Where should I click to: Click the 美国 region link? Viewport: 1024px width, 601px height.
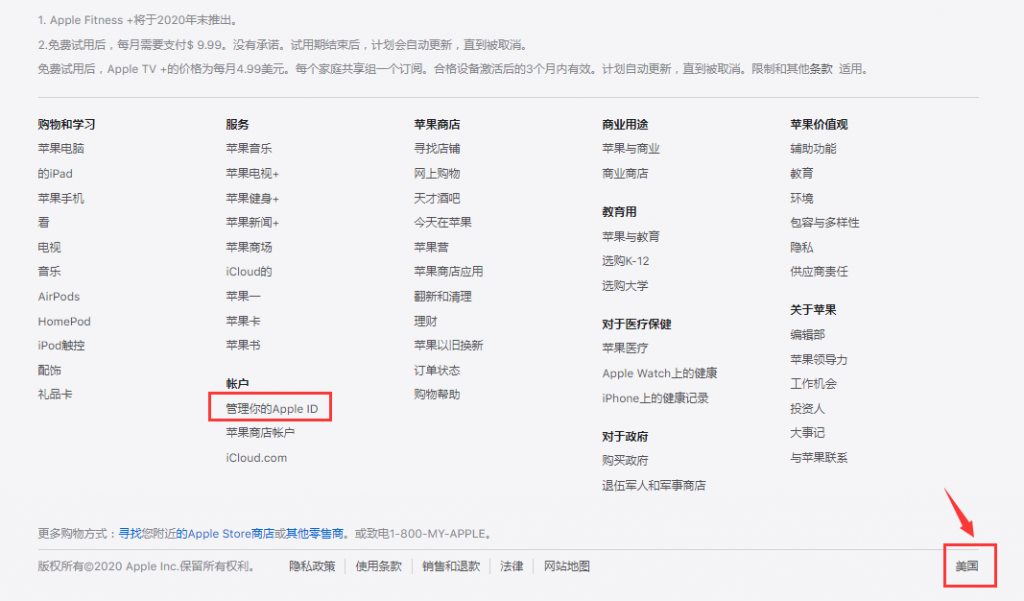967,566
